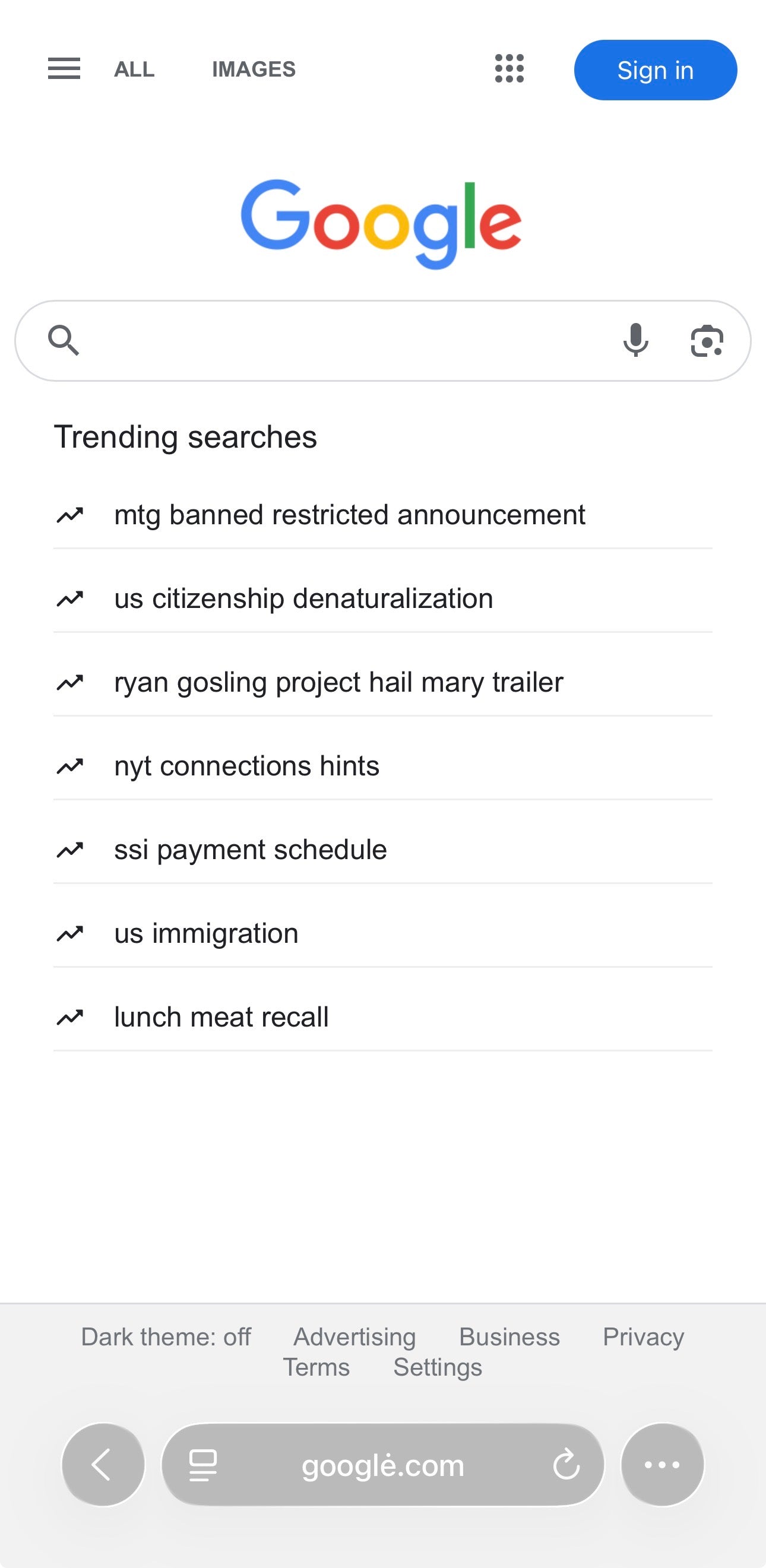Open the Privacy footer link

coord(643,1336)
